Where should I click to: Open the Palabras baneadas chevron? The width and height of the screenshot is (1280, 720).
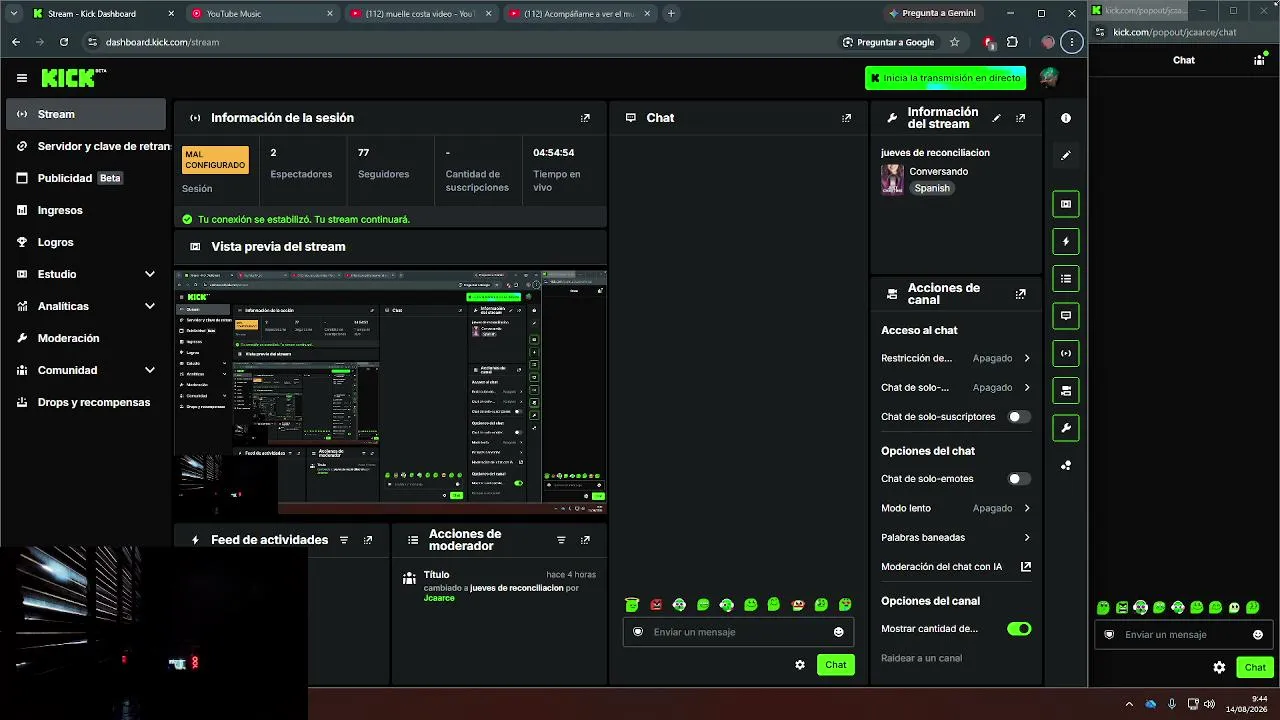coord(1027,538)
